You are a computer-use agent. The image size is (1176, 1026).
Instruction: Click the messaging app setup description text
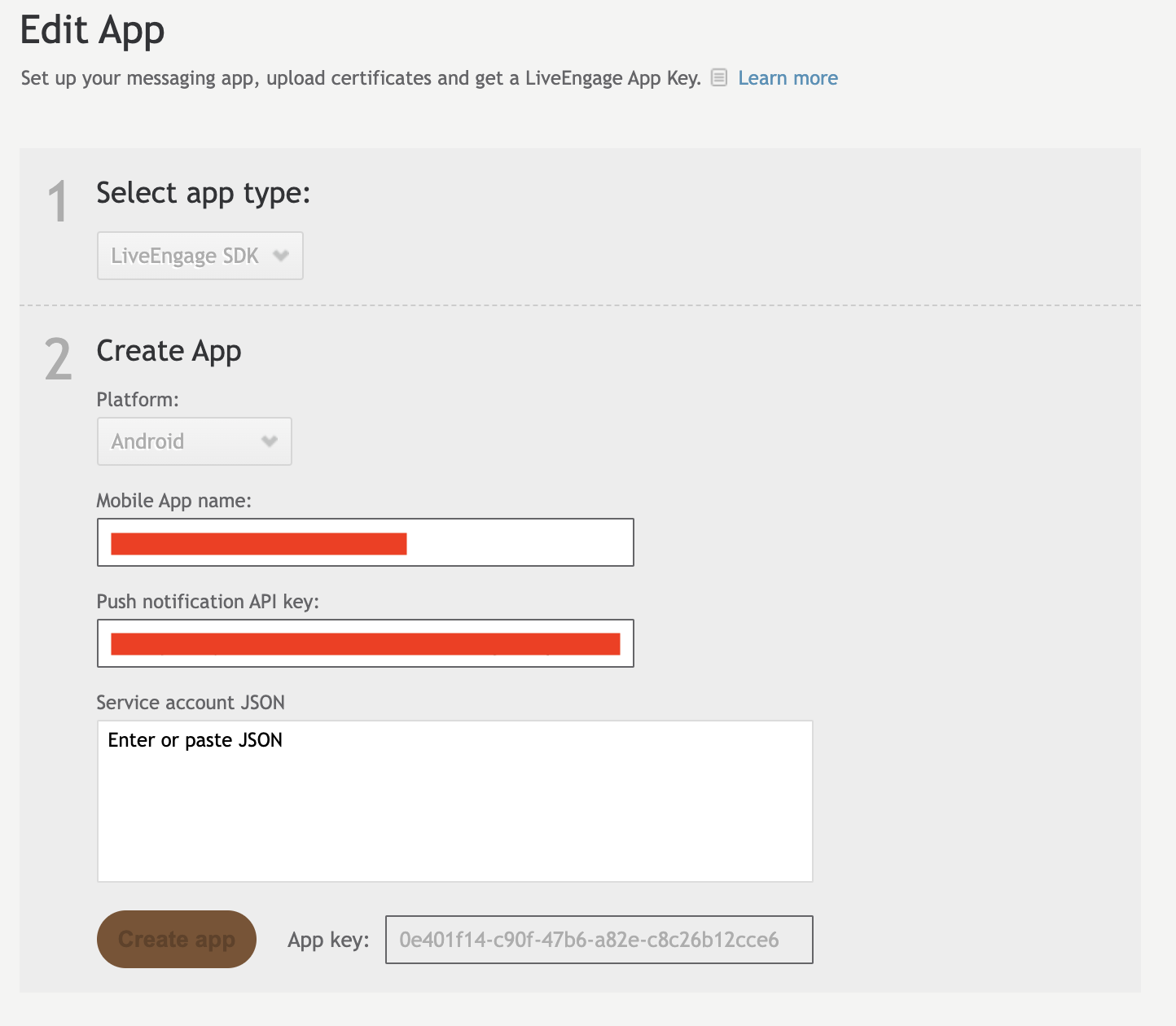coord(361,78)
